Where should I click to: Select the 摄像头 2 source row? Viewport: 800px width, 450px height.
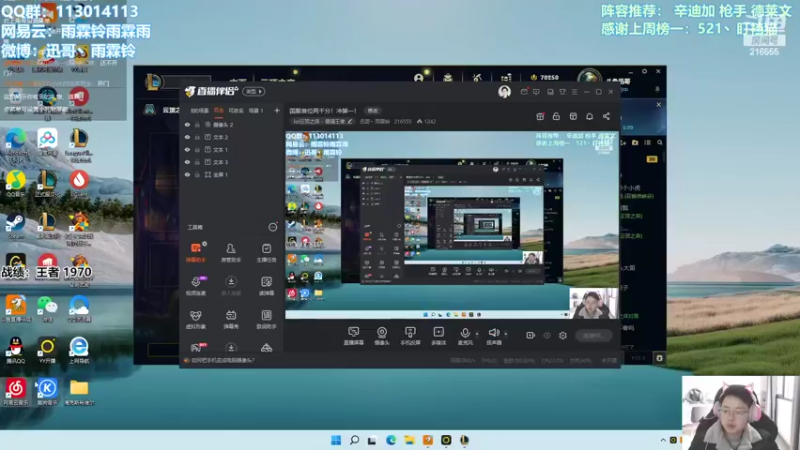pos(232,124)
